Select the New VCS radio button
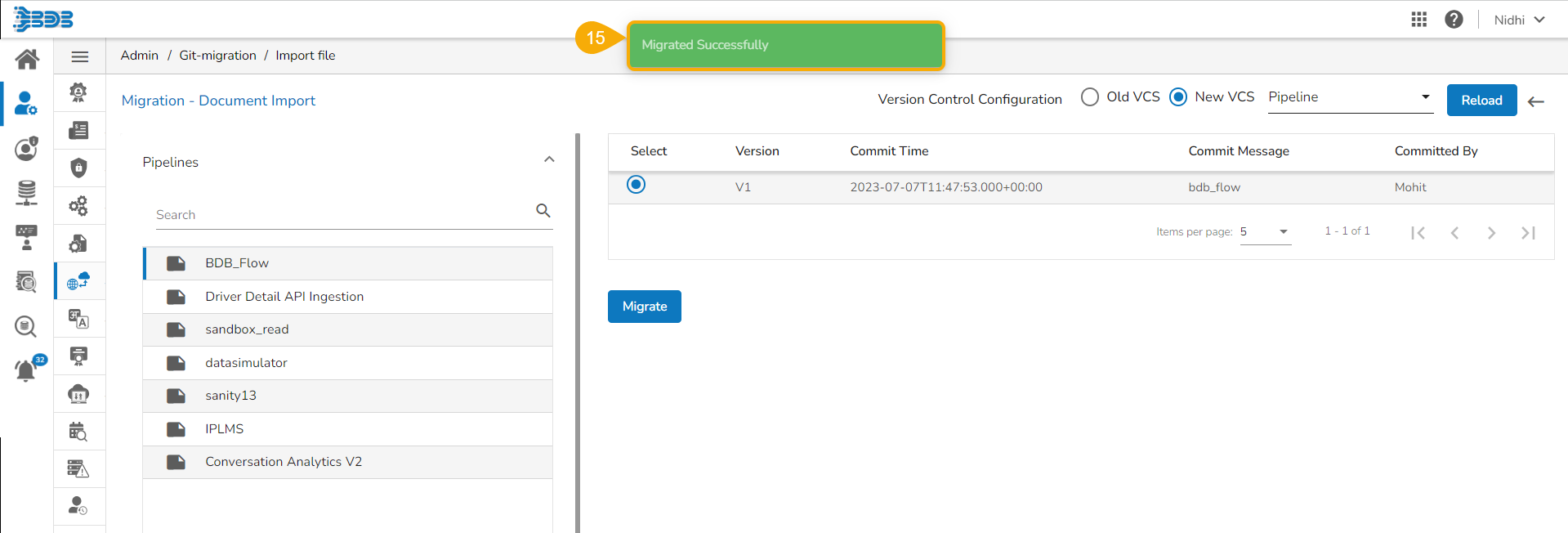 point(1178,97)
